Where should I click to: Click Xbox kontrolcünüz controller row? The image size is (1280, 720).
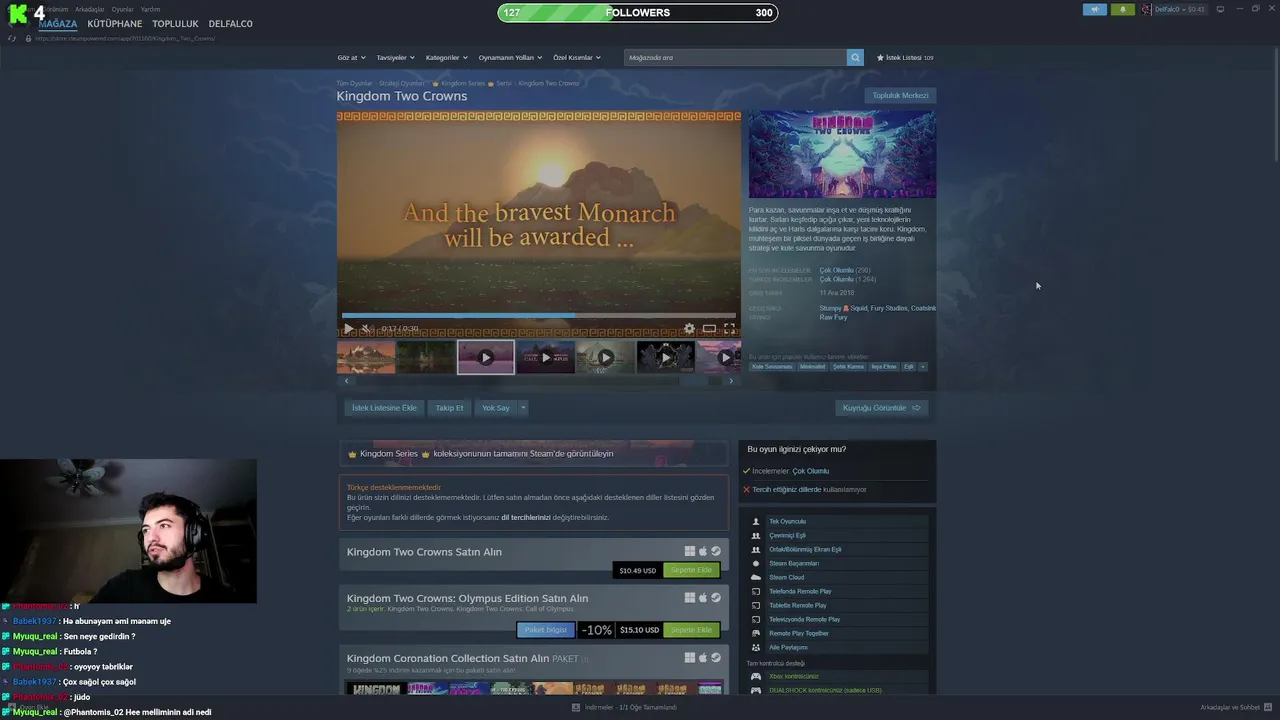[838, 676]
